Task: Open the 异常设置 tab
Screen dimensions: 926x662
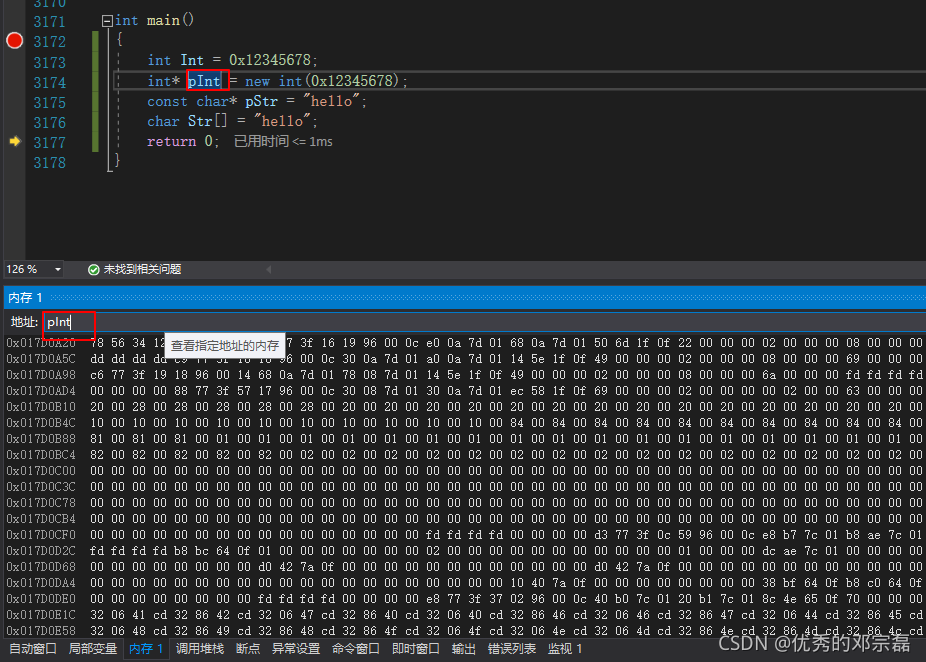Action: 296,649
